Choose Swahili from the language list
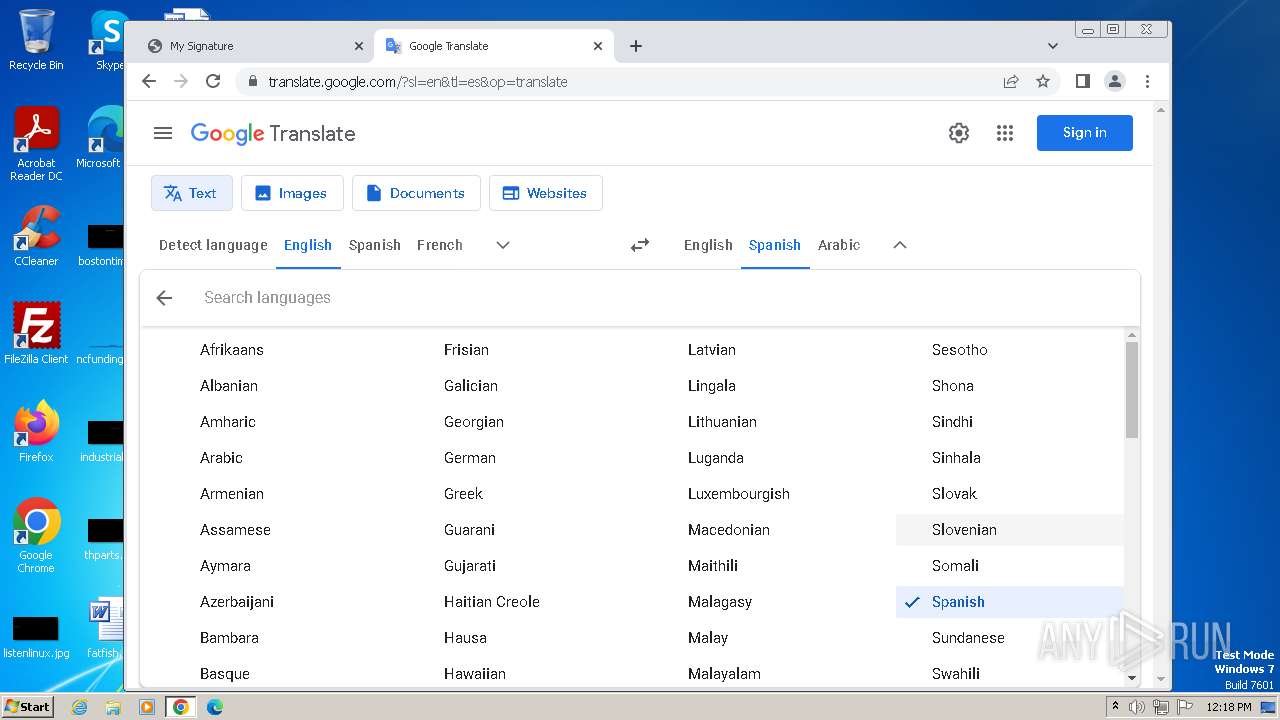This screenshot has height=720, width=1280. coord(956,674)
